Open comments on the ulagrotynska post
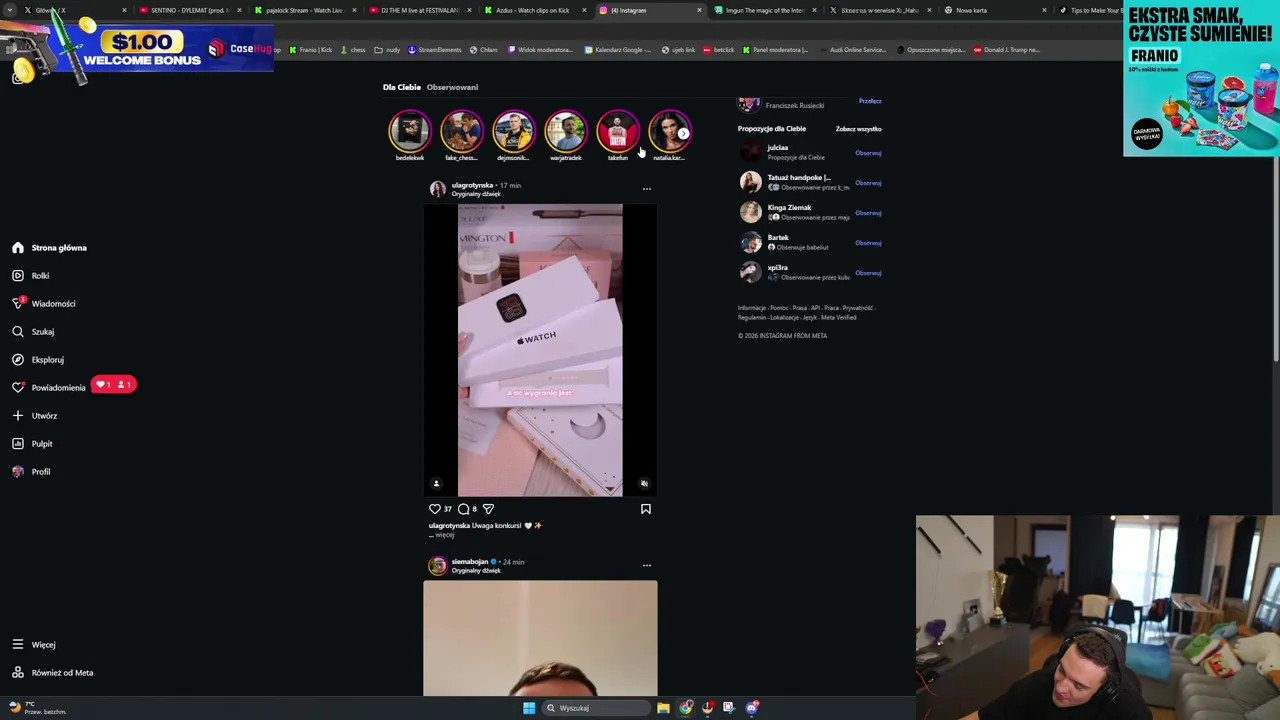The image size is (1280, 720). pos(463,509)
